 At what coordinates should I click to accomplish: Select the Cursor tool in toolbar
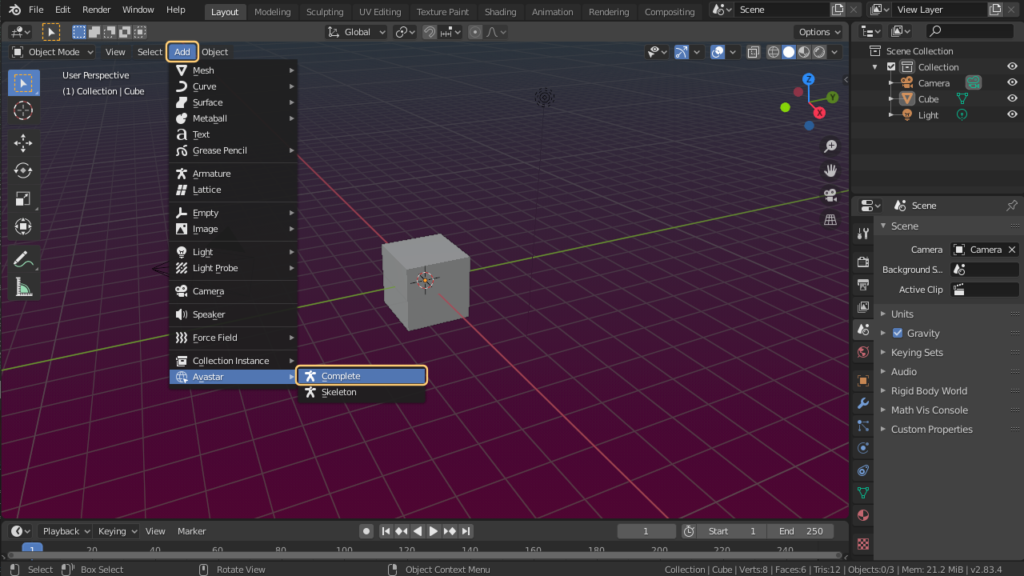pos(23,110)
